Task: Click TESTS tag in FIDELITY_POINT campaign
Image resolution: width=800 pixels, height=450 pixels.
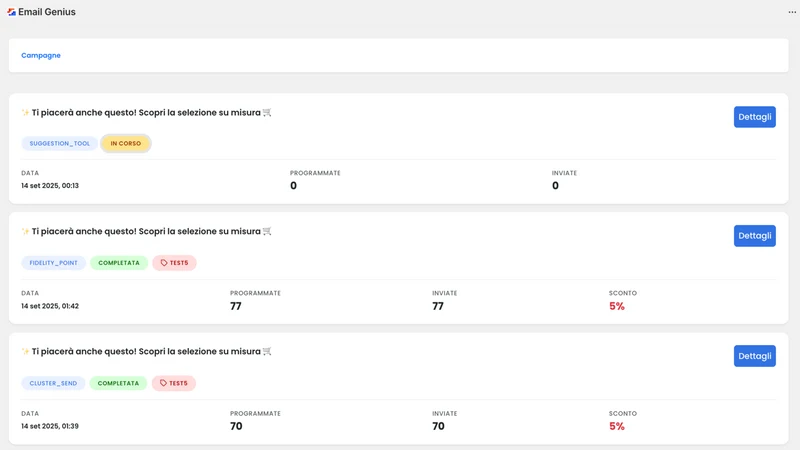Action: (174, 263)
